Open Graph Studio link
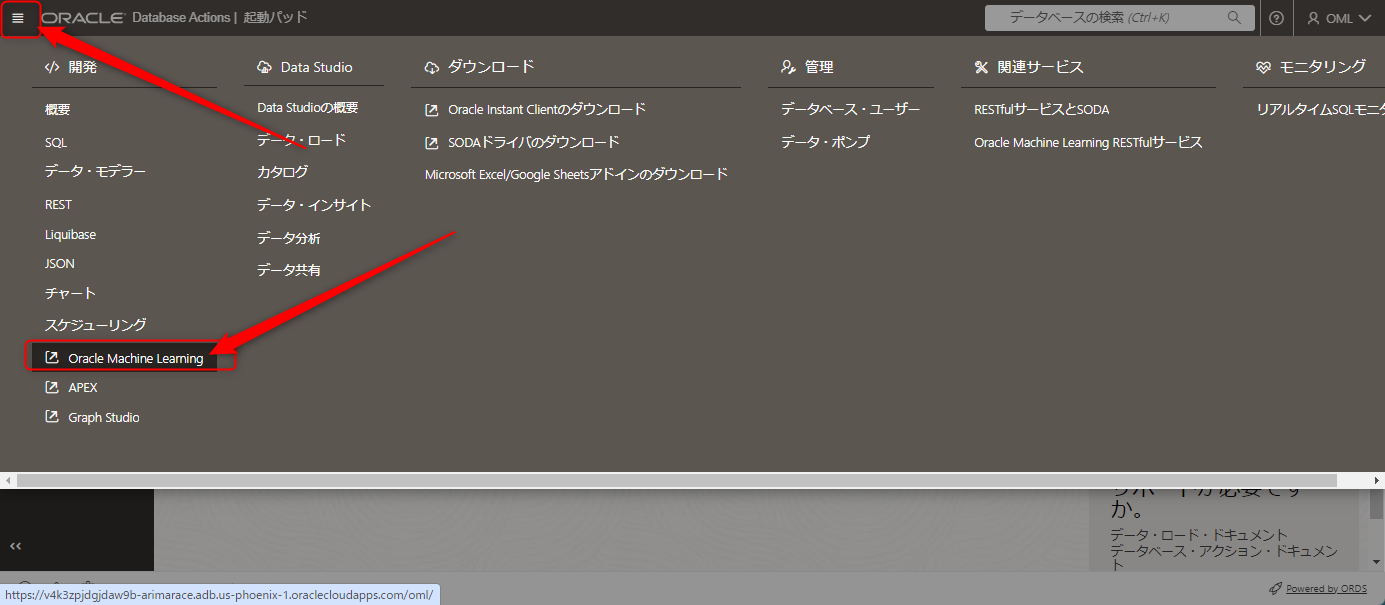 tap(104, 418)
